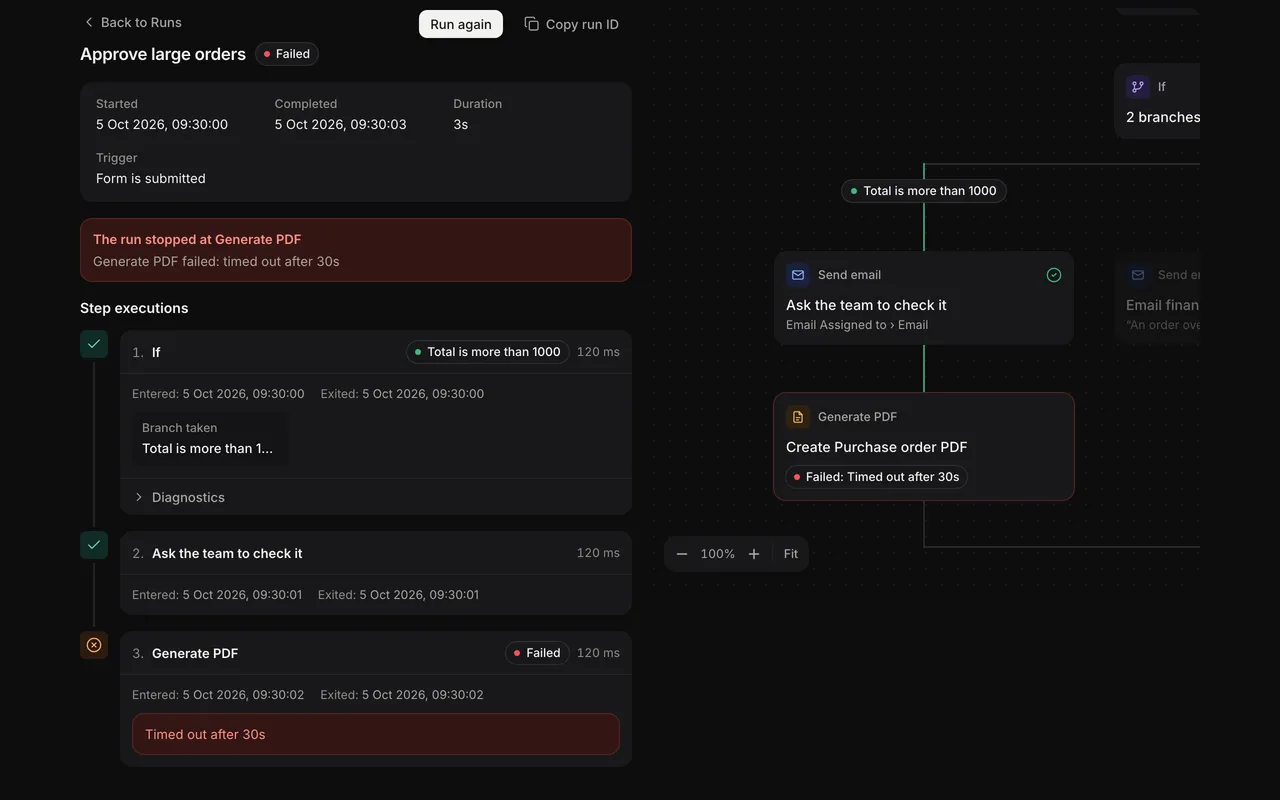Viewport: 1280px width, 800px height.
Task: Click the Send email envelope icon
Action: [x=798, y=275]
